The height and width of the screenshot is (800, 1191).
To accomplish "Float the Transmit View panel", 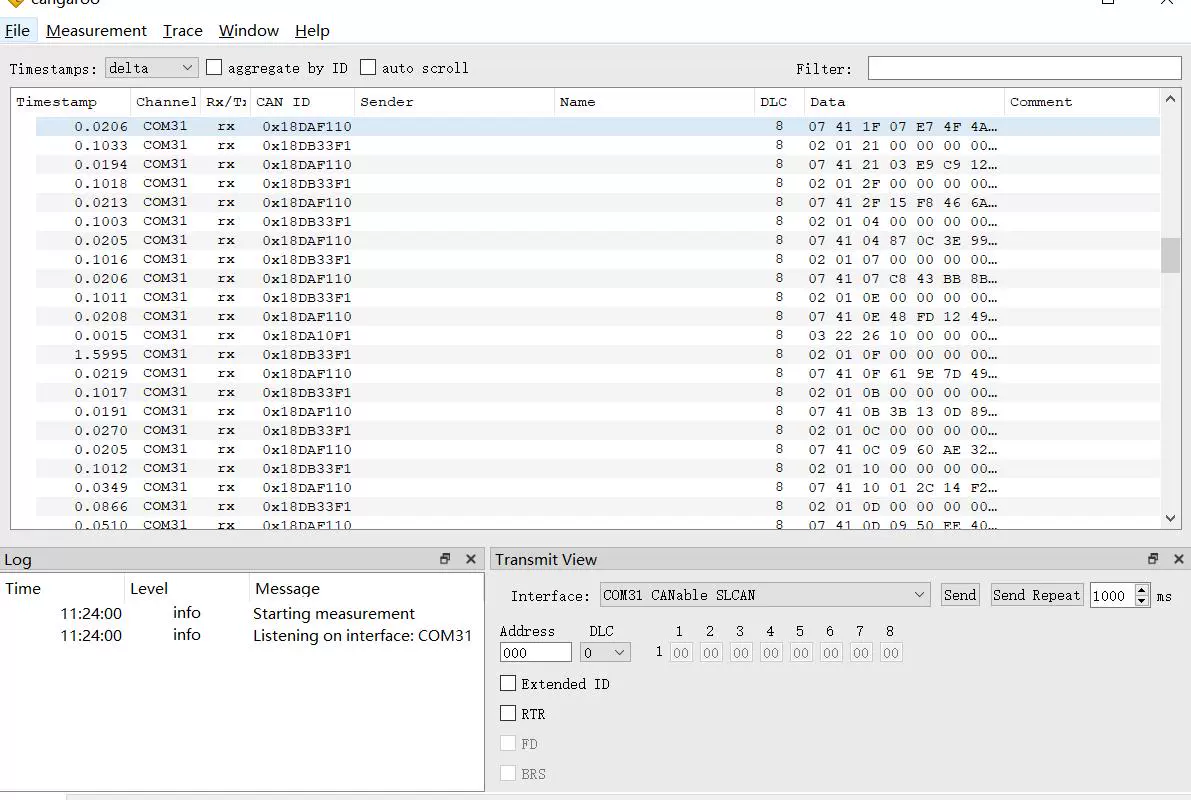I will click(1153, 559).
